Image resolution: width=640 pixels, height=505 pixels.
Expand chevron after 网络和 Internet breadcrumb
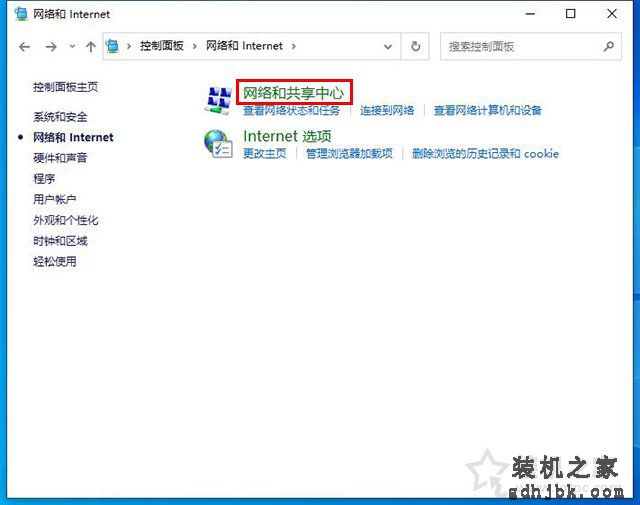tap(293, 46)
